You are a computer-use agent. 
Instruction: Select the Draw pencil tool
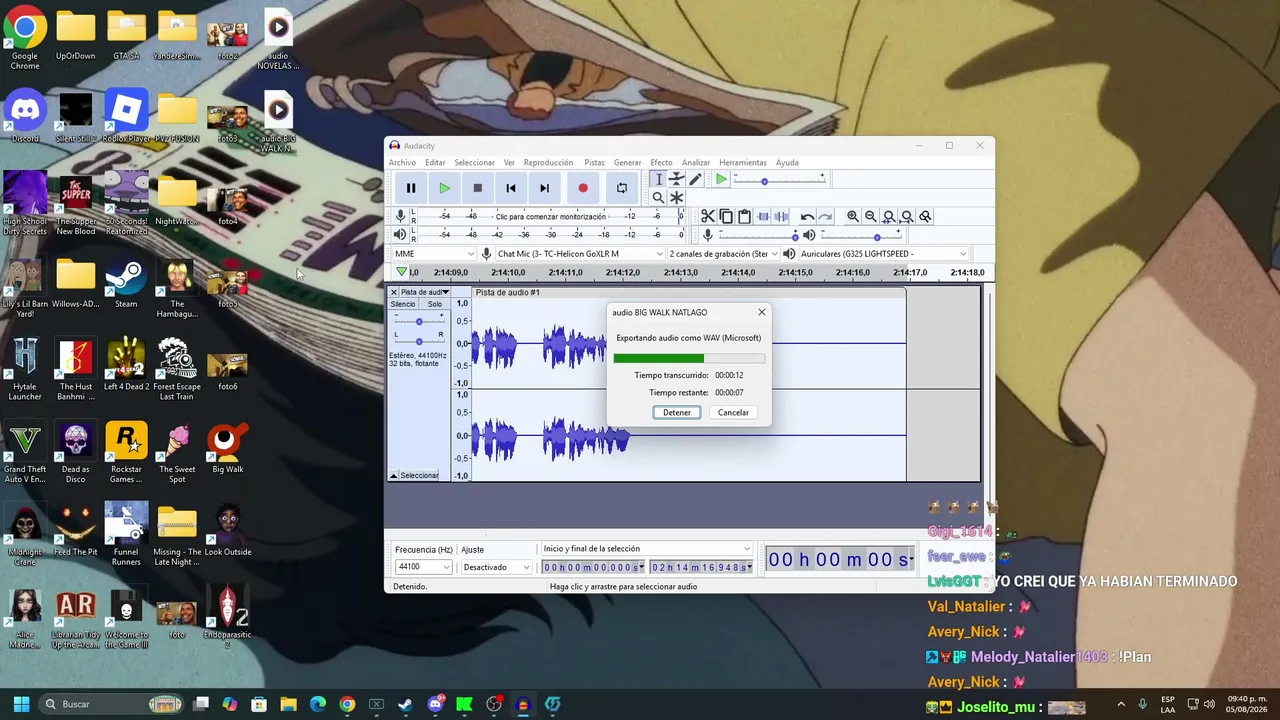[695, 179]
